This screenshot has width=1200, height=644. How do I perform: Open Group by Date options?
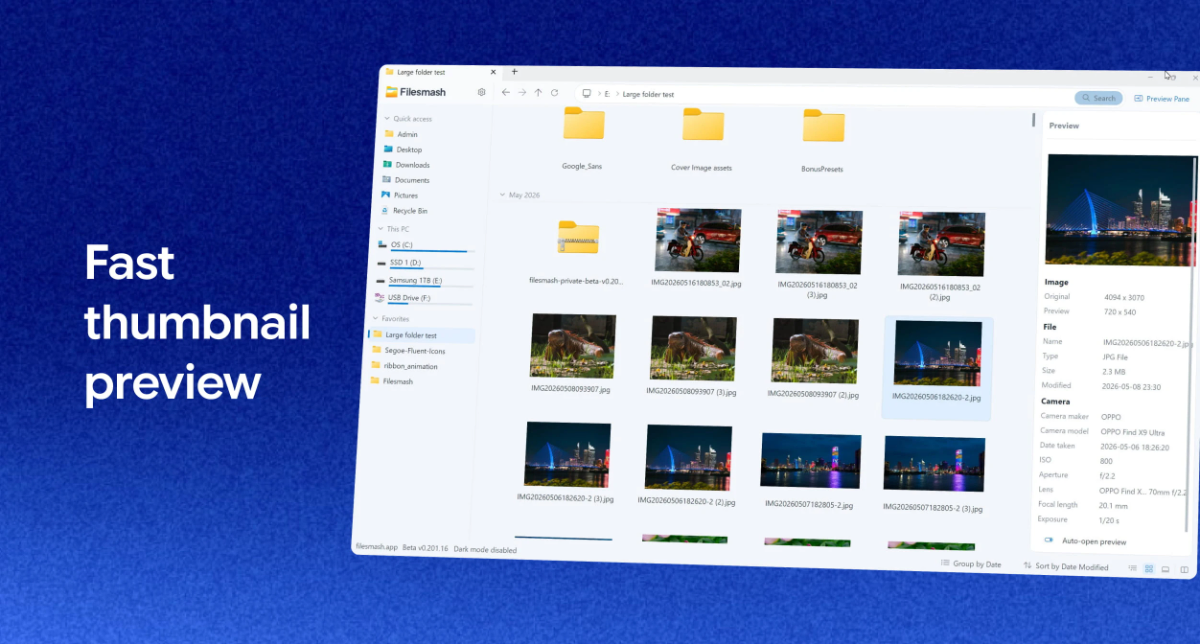pyautogui.click(x=971, y=564)
